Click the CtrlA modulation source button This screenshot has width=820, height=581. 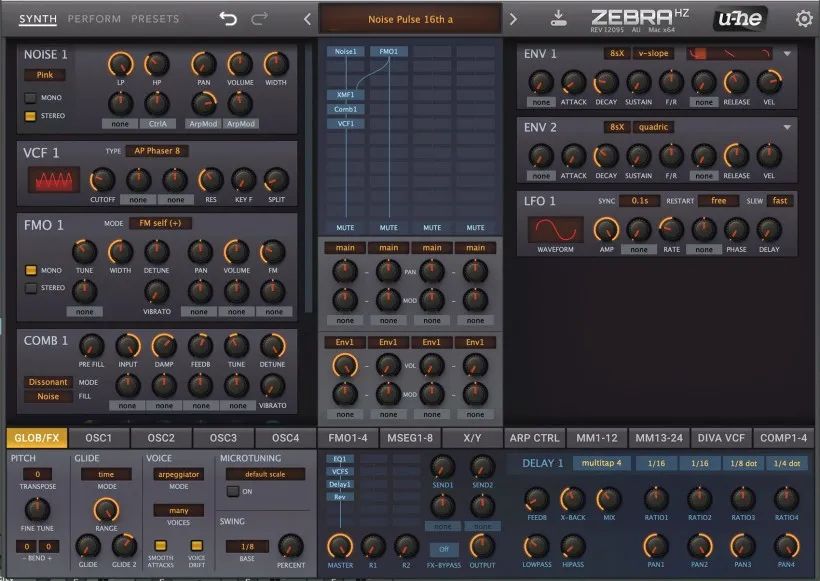(x=157, y=124)
